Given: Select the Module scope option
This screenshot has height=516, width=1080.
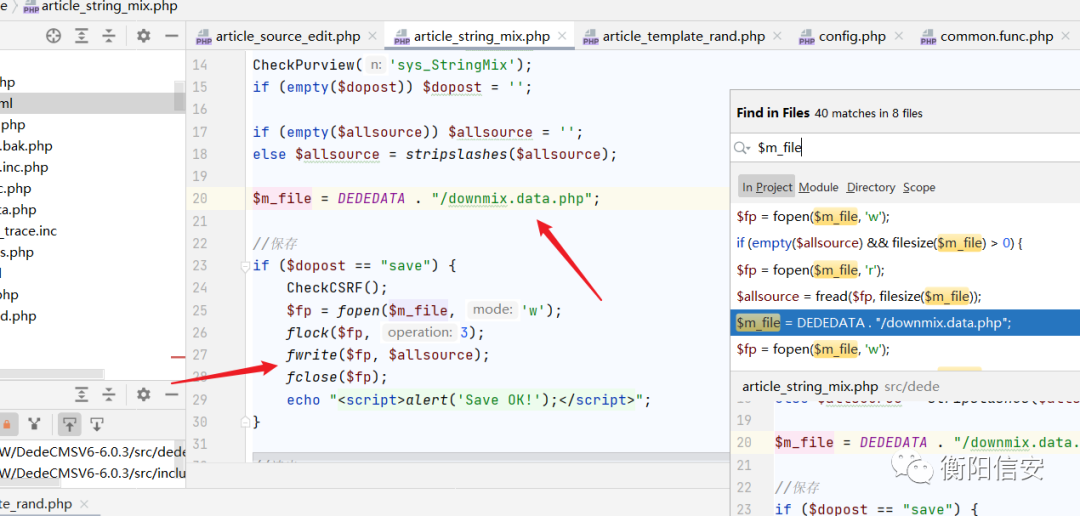Looking at the screenshot, I should tap(818, 187).
